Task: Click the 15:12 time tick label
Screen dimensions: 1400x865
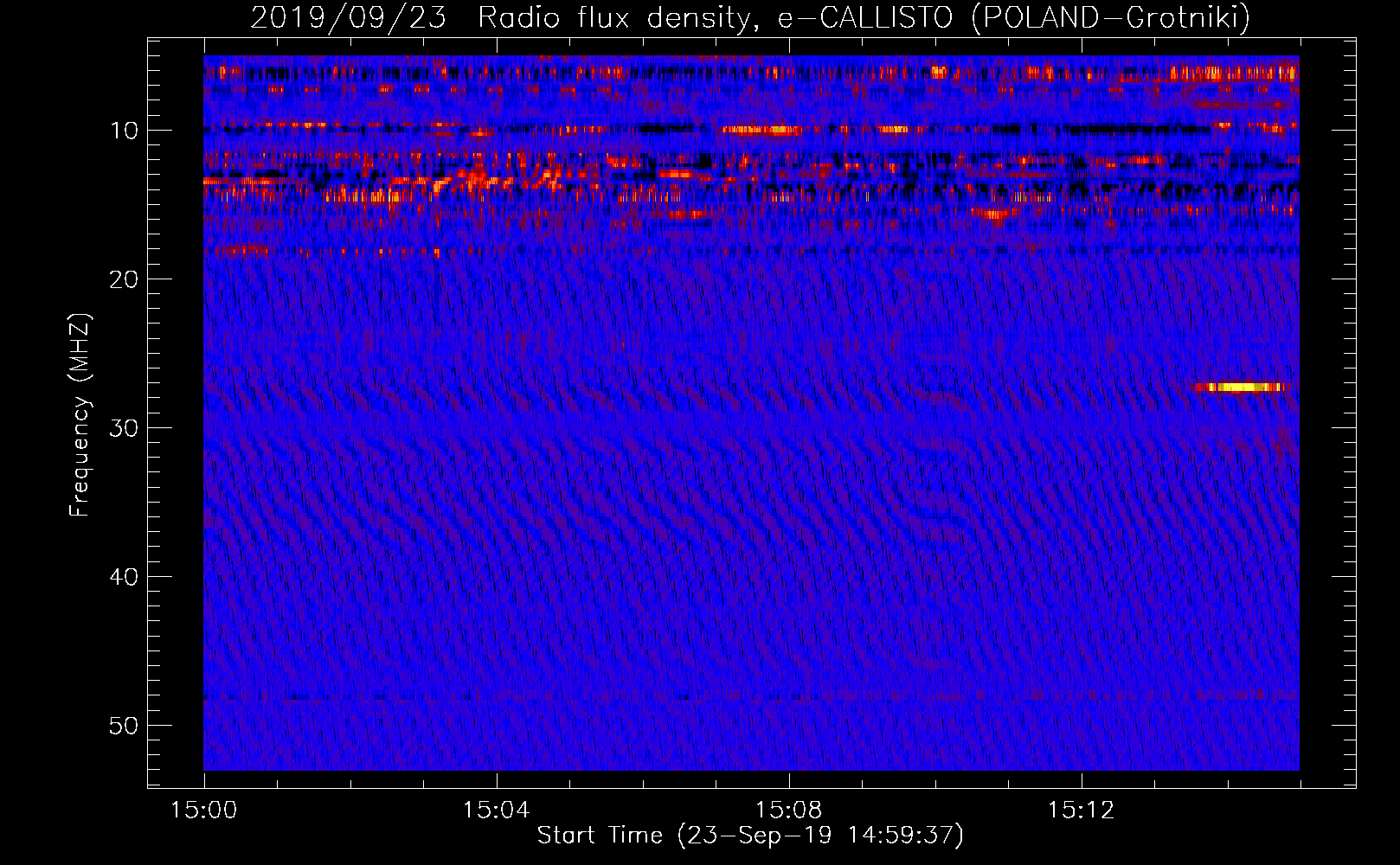Action: 1081,811
